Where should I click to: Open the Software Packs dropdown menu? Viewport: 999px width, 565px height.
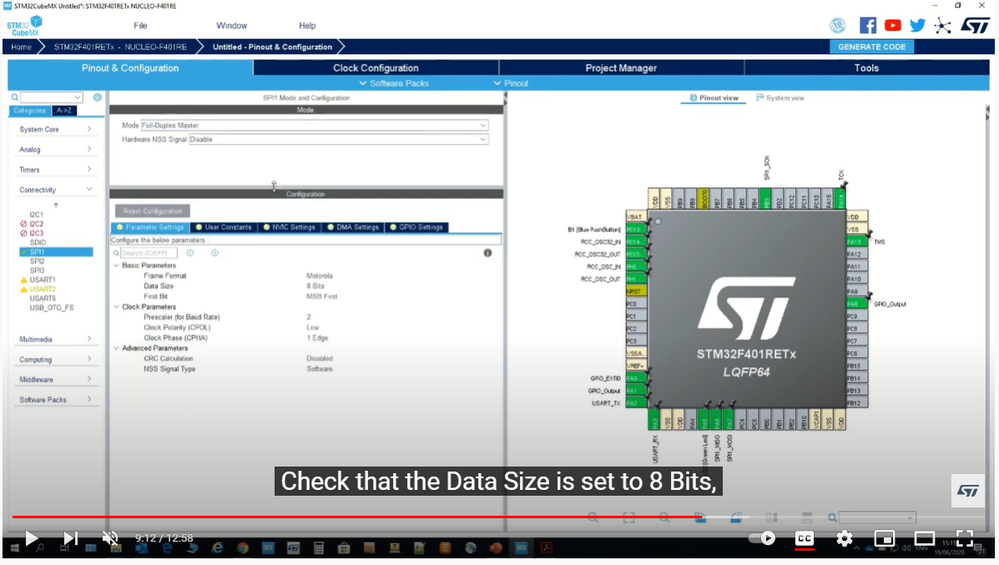coord(394,83)
